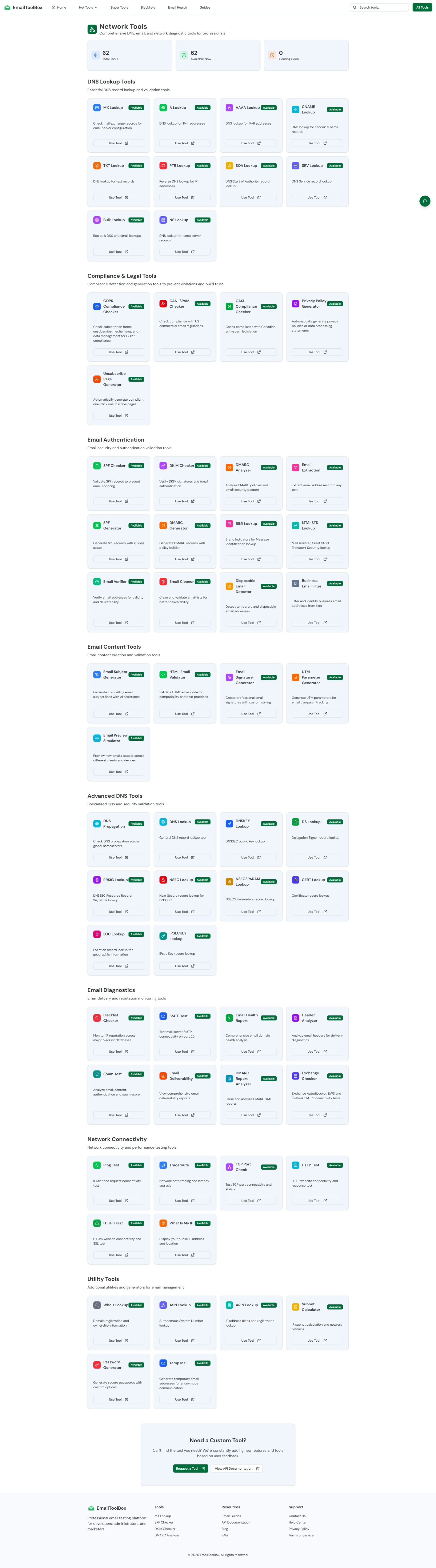This screenshot has height=1568, width=436.
Task: Click the LOC Lookup location pin icon
Action: (x=97, y=934)
